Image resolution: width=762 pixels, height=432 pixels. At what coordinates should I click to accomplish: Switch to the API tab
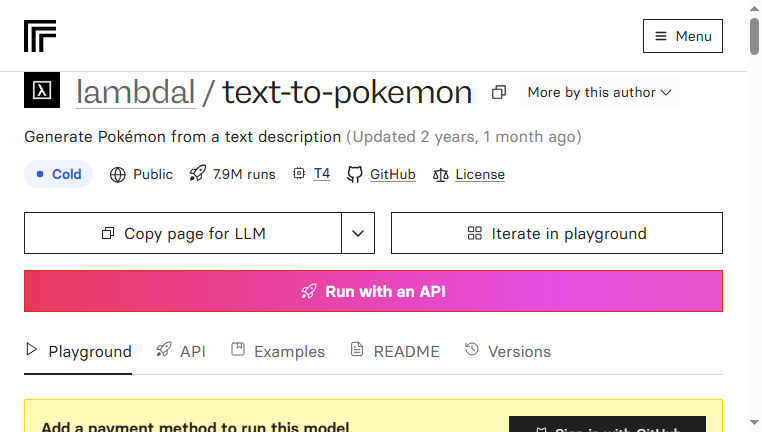coord(181,351)
